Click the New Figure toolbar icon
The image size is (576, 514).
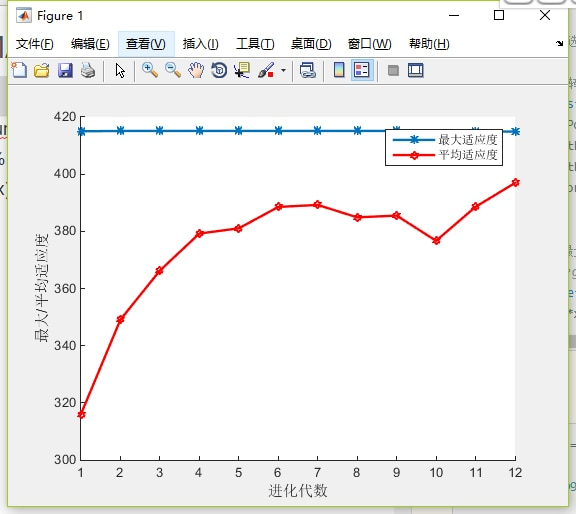click(x=19, y=70)
